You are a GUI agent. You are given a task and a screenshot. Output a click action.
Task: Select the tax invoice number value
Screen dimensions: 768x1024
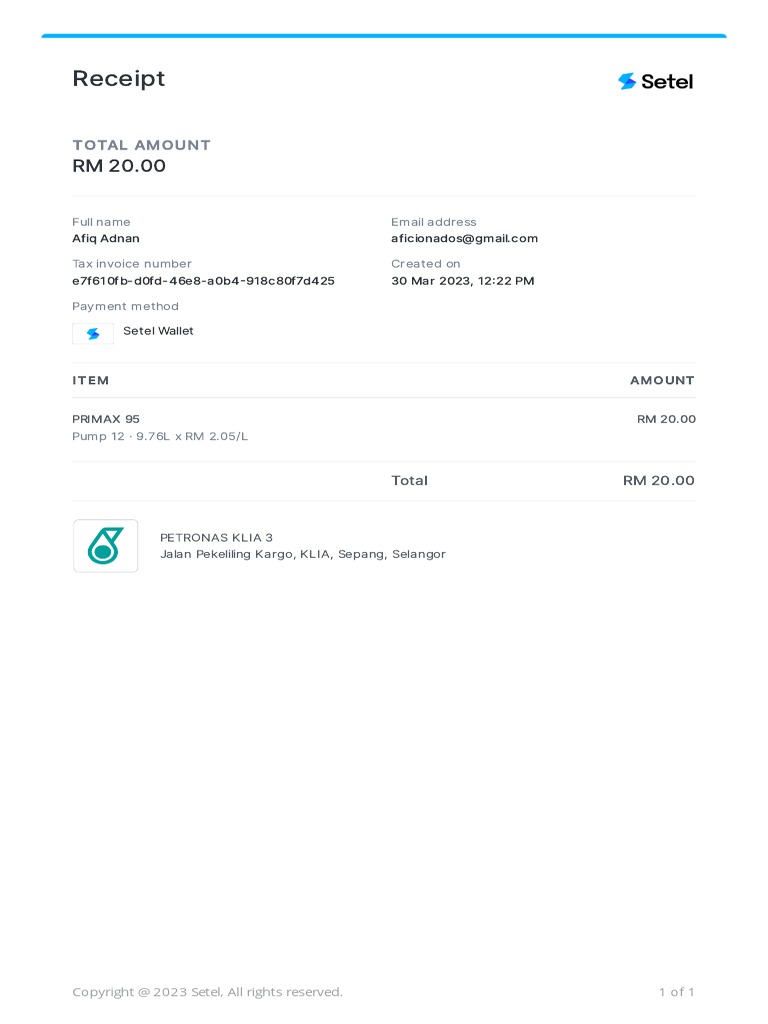[x=203, y=281]
